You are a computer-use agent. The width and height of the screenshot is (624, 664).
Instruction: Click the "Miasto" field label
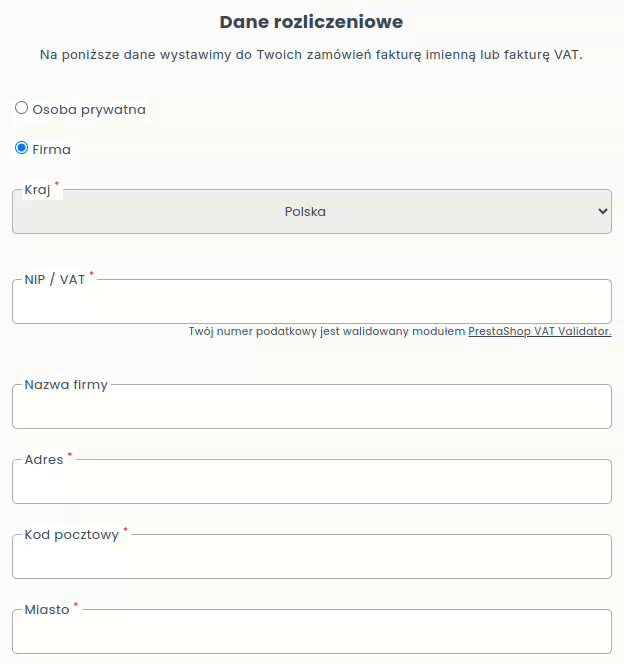pyautogui.click(x=47, y=609)
